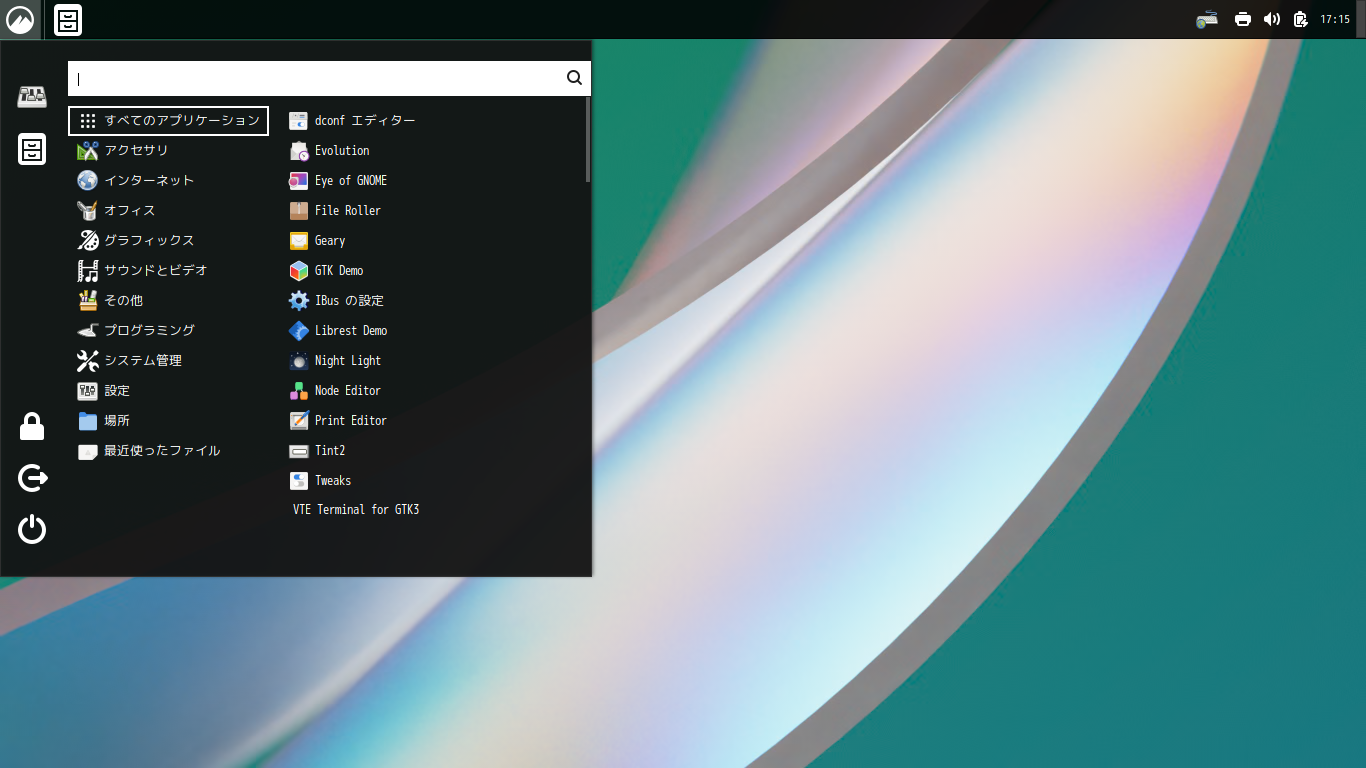Show 最近使ったファイル list
This screenshot has width=1366, height=768.
(x=168, y=451)
